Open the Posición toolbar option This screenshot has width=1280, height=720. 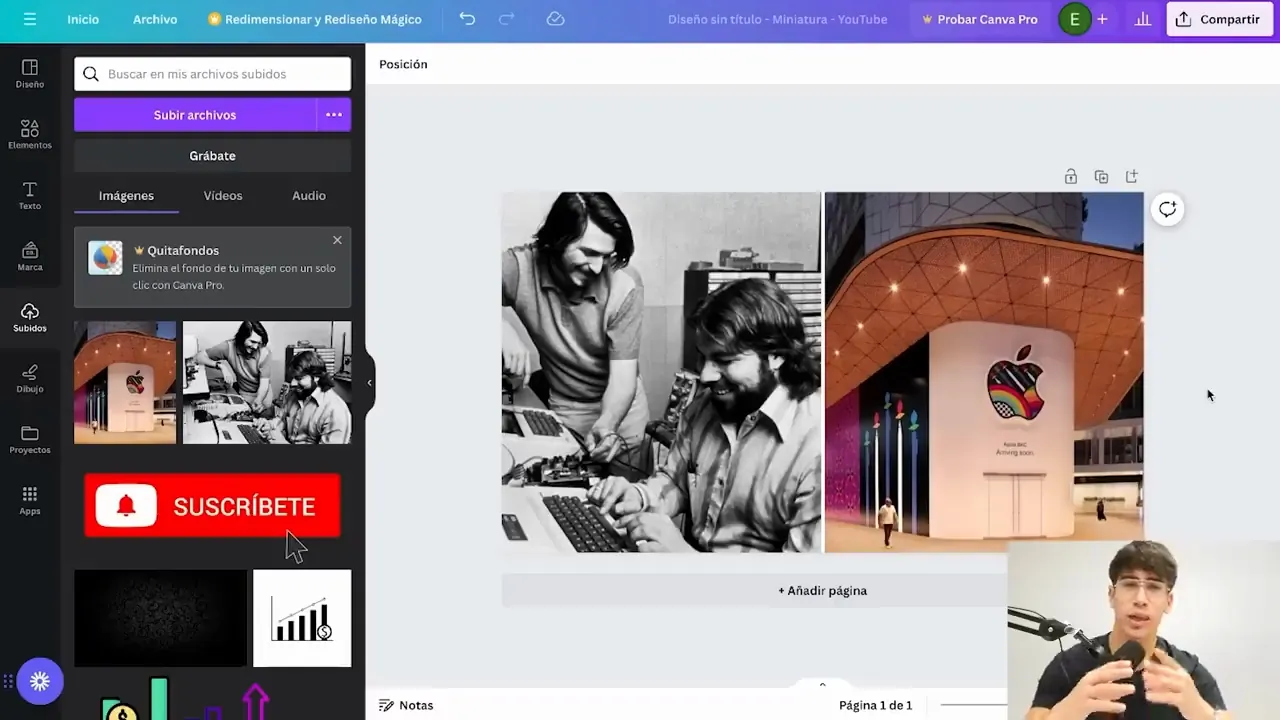click(403, 64)
